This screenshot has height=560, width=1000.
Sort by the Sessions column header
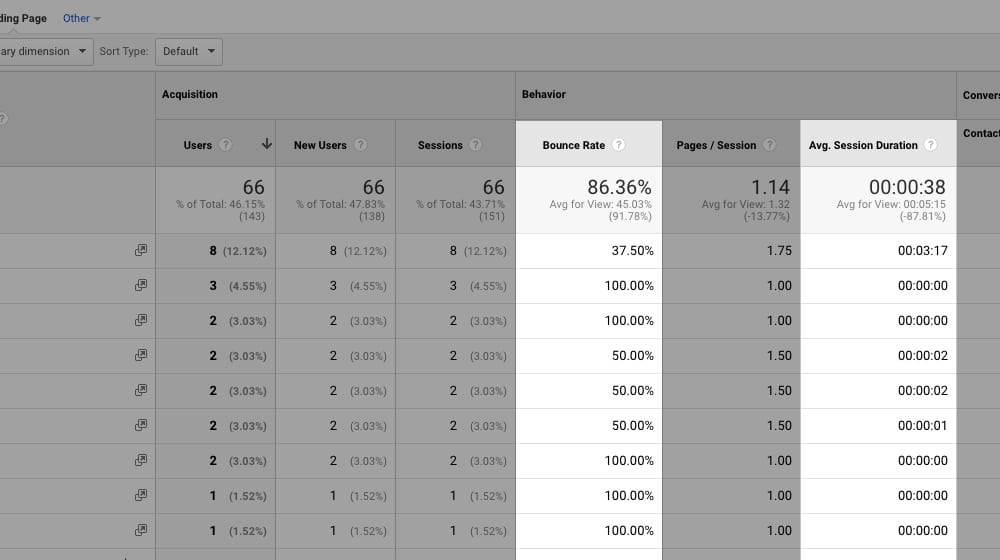click(x=440, y=145)
